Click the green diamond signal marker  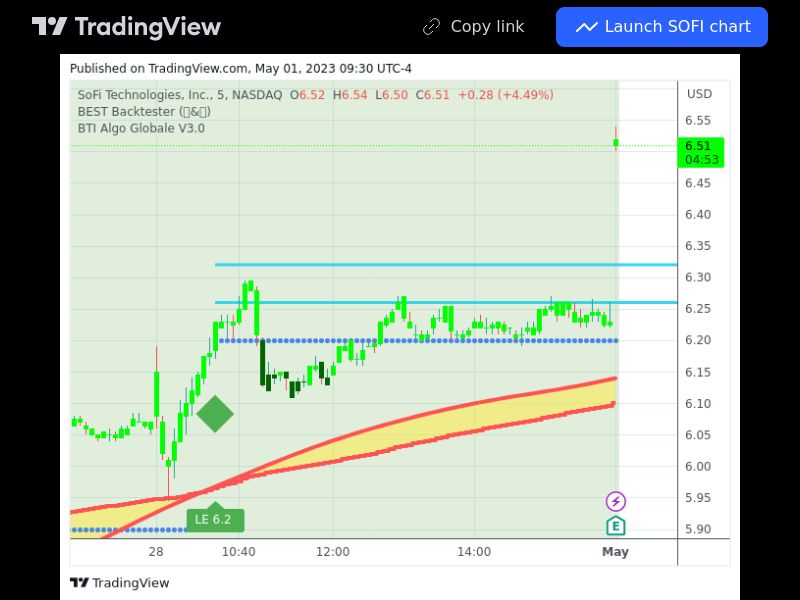coord(215,414)
